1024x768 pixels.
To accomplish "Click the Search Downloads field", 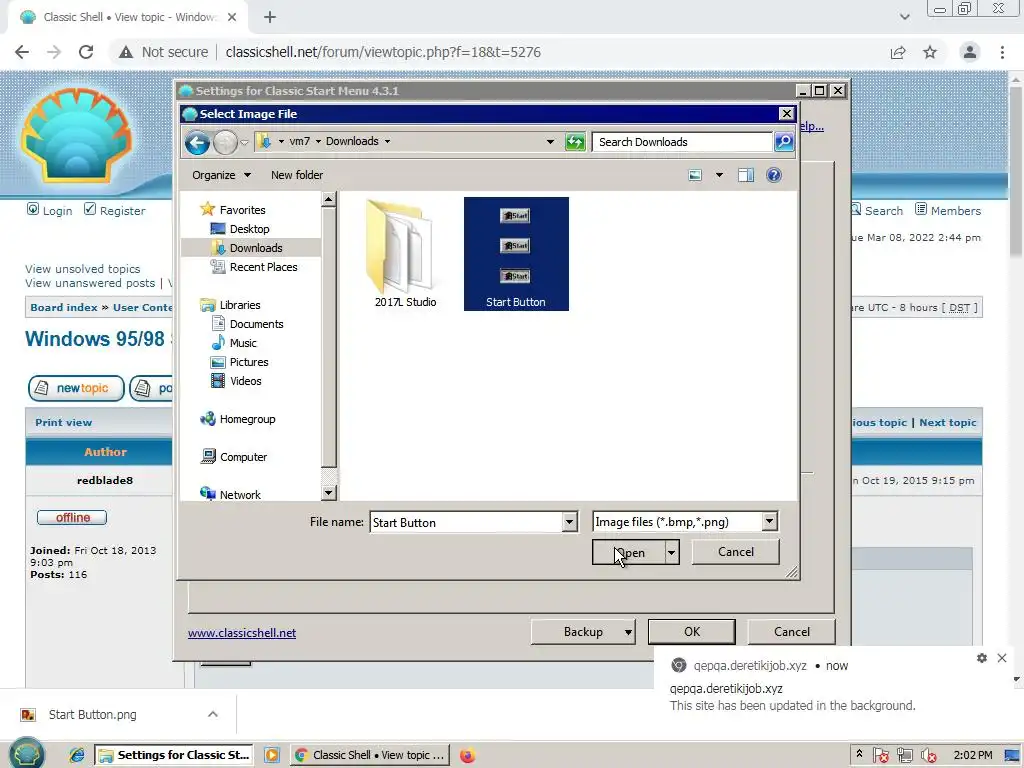I will click(x=682, y=142).
